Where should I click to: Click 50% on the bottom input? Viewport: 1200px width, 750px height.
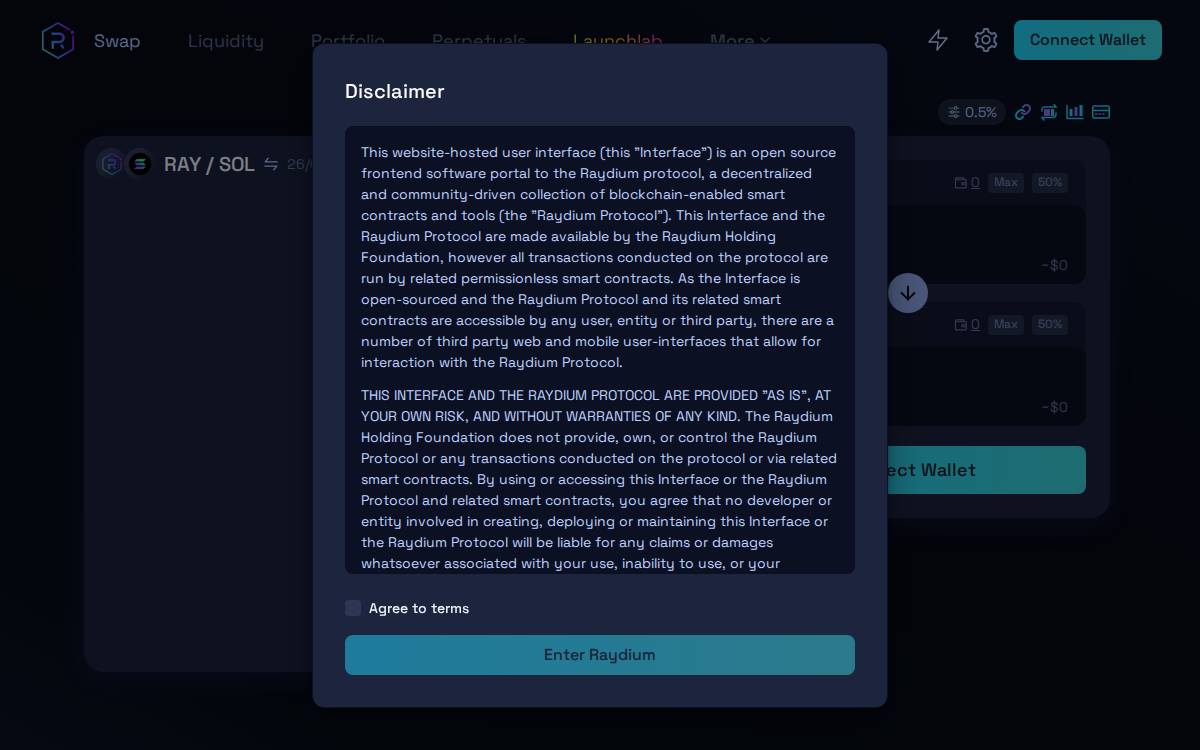coord(1050,324)
